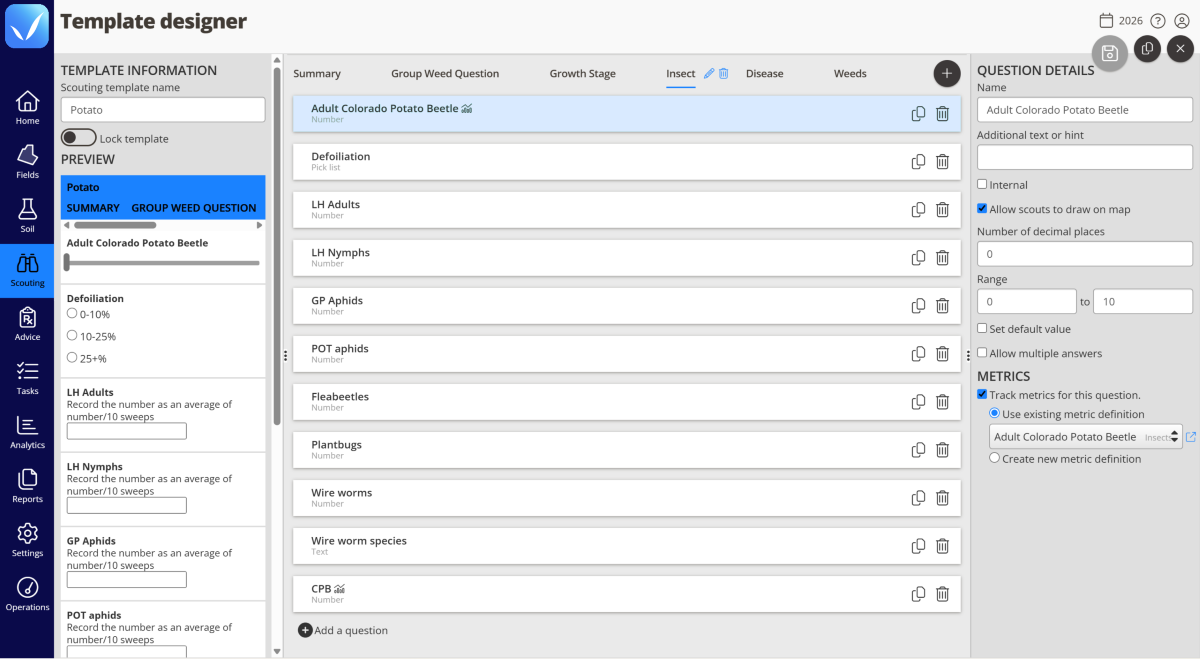The height and width of the screenshot is (659, 1200).
Task: Toggle the Lock template switch
Action: pos(79,138)
